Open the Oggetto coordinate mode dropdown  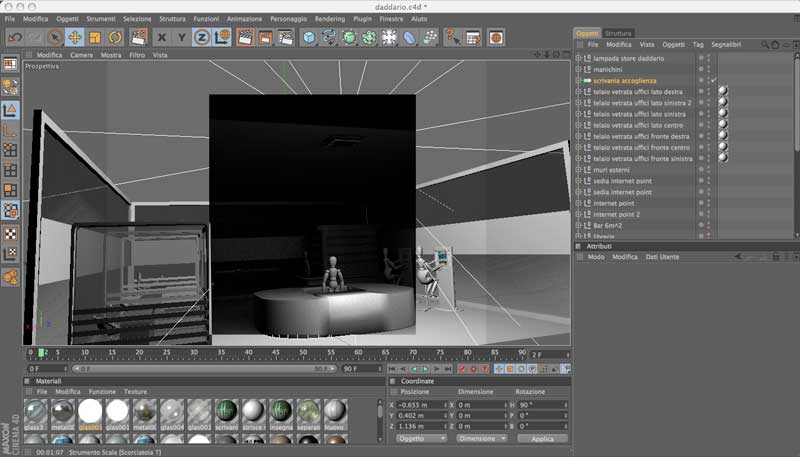pyautogui.click(x=421, y=438)
